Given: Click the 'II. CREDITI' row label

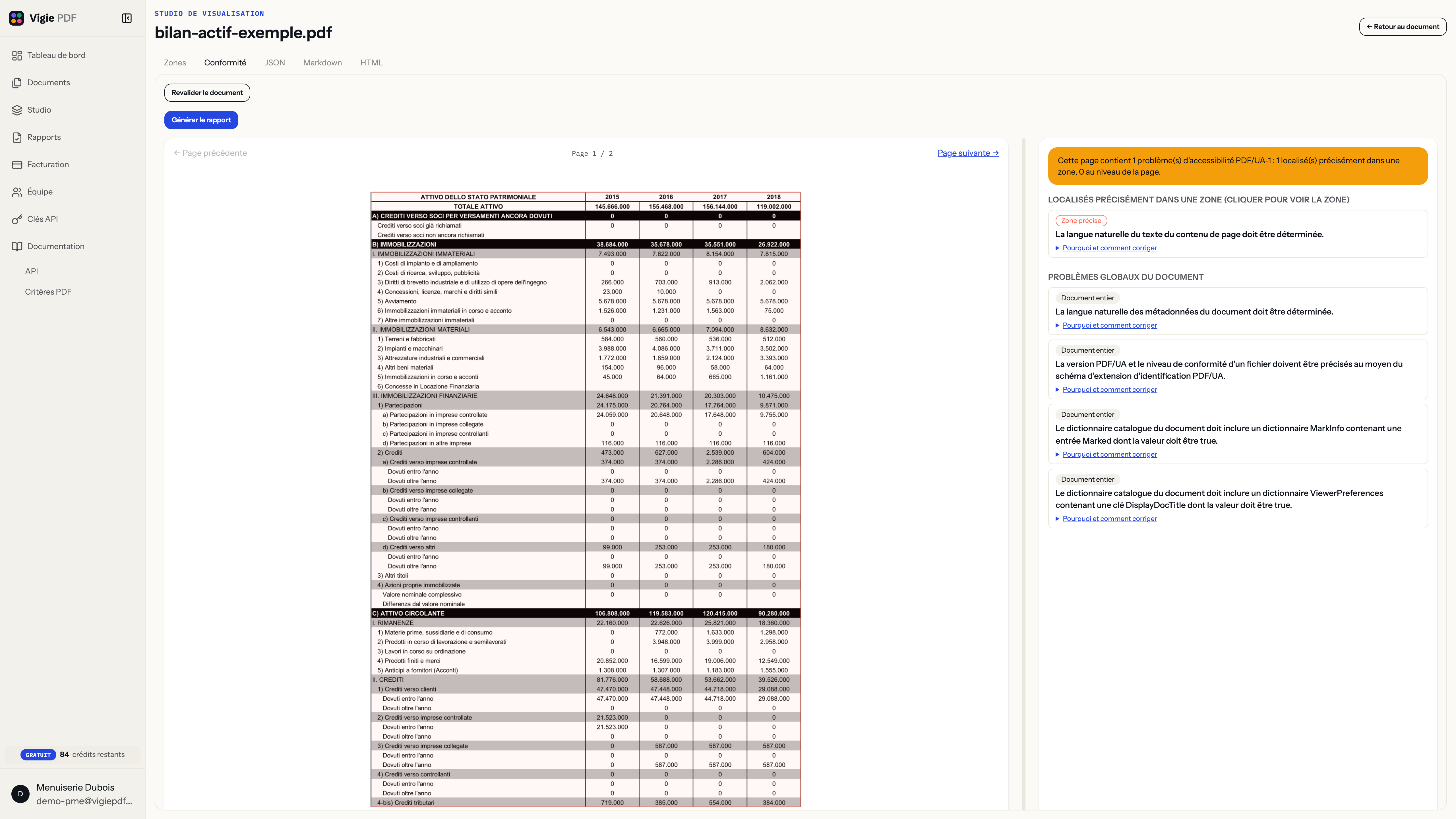Looking at the screenshot, I should point(388,680).
